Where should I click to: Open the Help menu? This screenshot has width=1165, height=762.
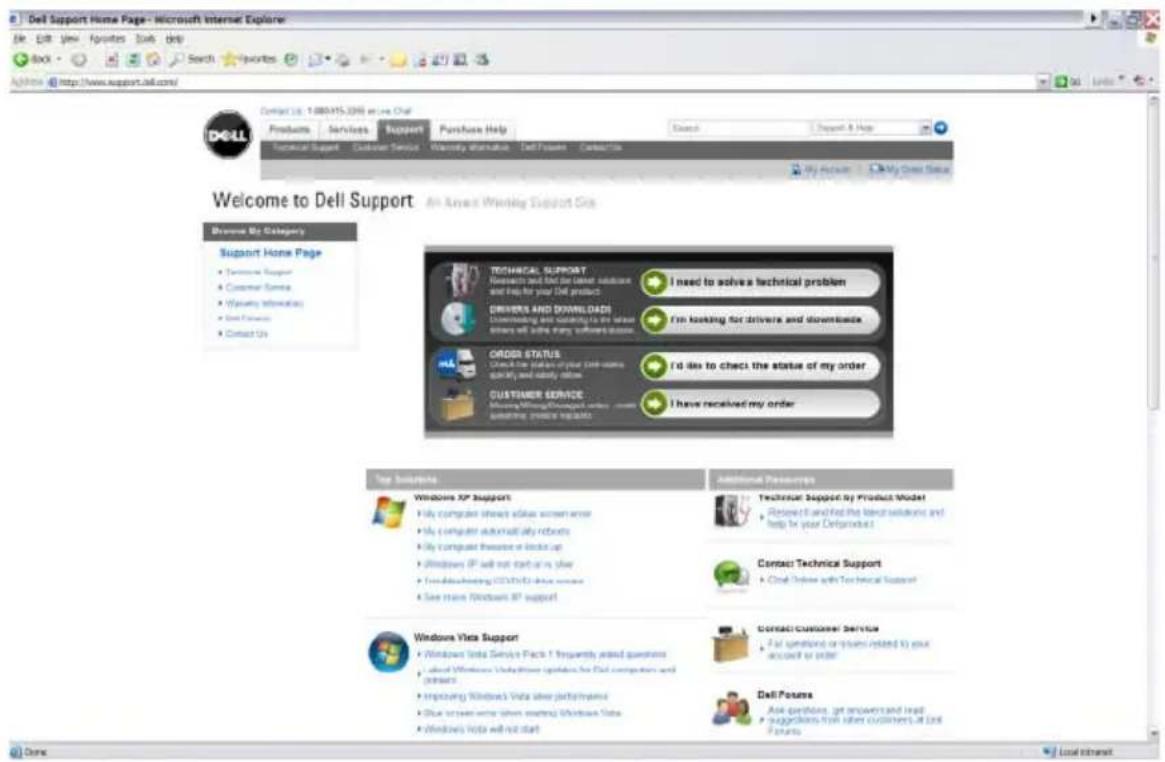tap(174, 39)
